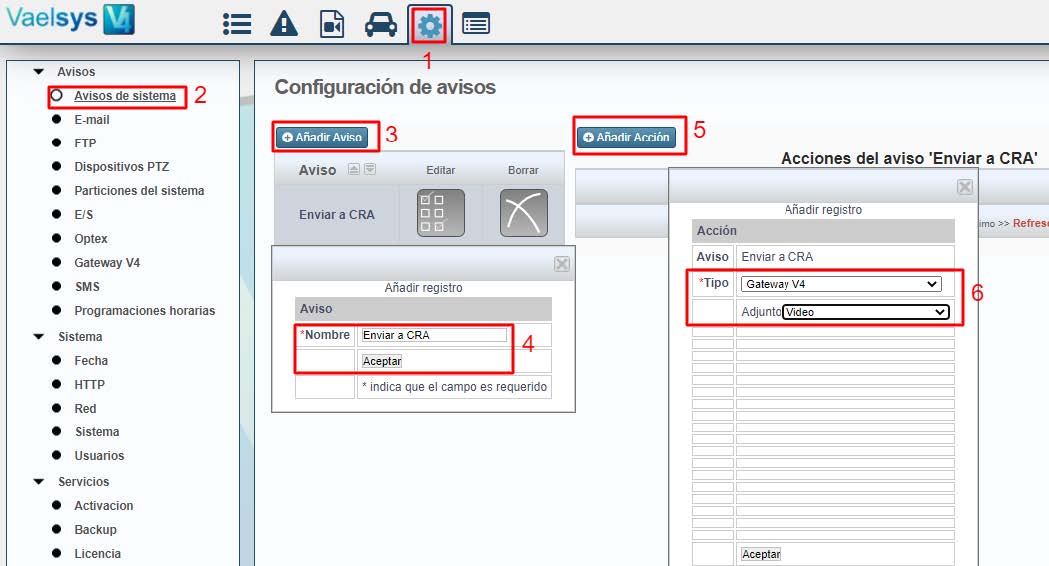Collapse the Sistema tree section
1049x566 pixels.
[39, 337]
